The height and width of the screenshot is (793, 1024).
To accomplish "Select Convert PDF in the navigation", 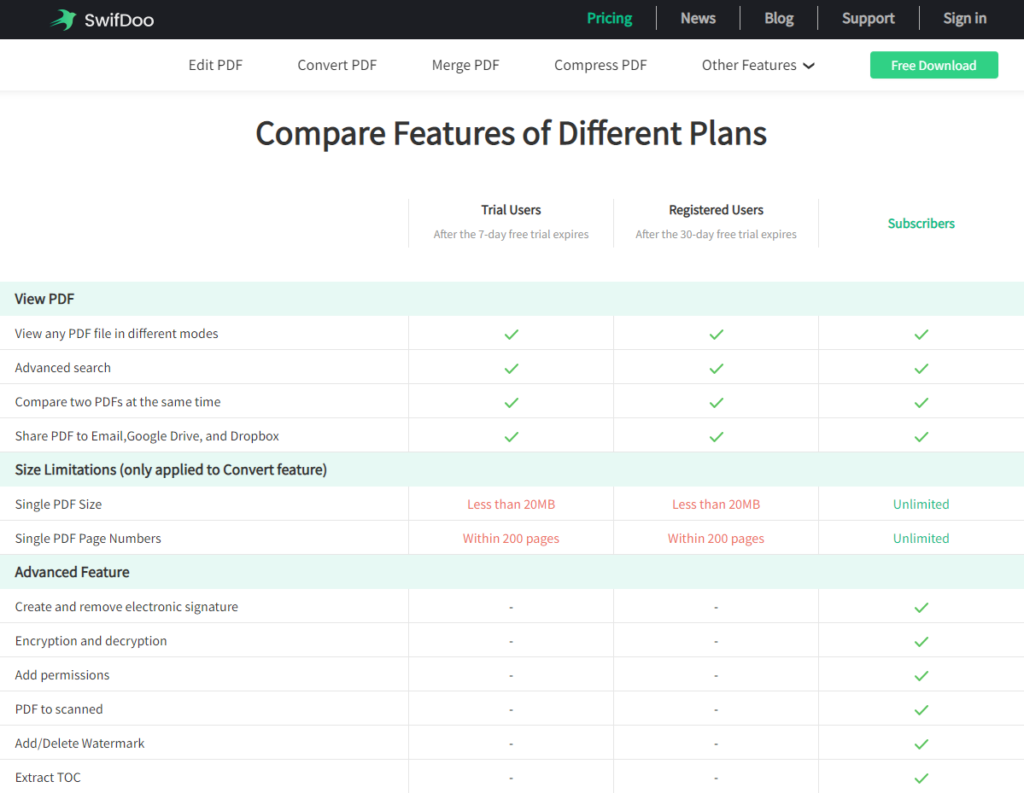I will [337, 65].
